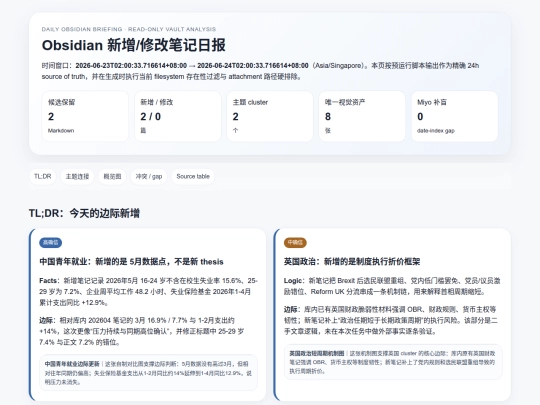540x405 pixels.
Task: Click the orange 中确信 confidence badge
Action: click(x=295, y=242)
